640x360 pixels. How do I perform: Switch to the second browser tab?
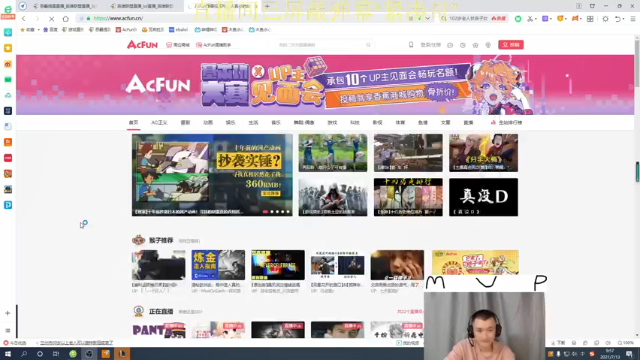click(x=143, y=6)
